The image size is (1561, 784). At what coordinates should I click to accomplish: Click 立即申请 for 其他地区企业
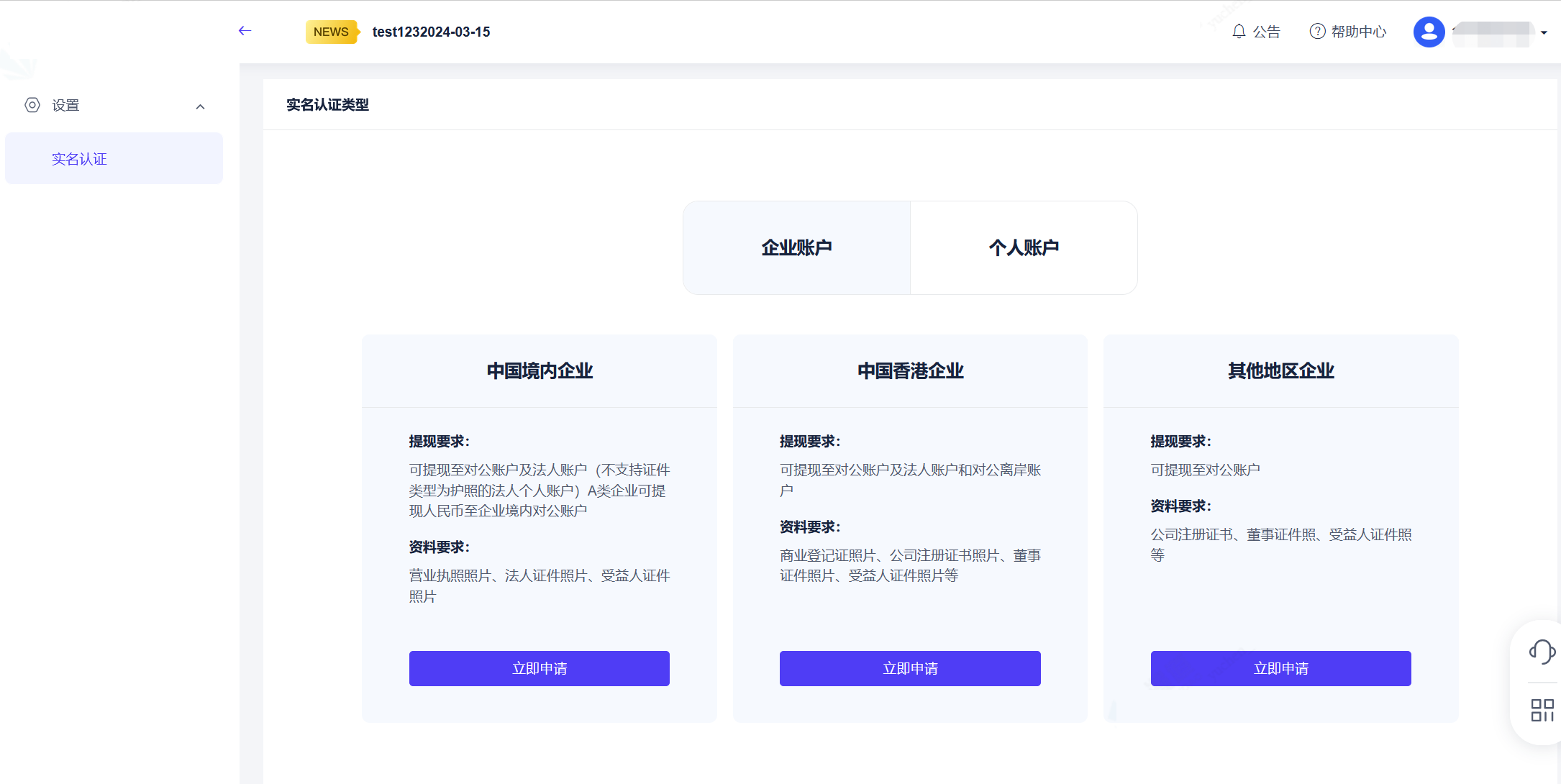1280,668
